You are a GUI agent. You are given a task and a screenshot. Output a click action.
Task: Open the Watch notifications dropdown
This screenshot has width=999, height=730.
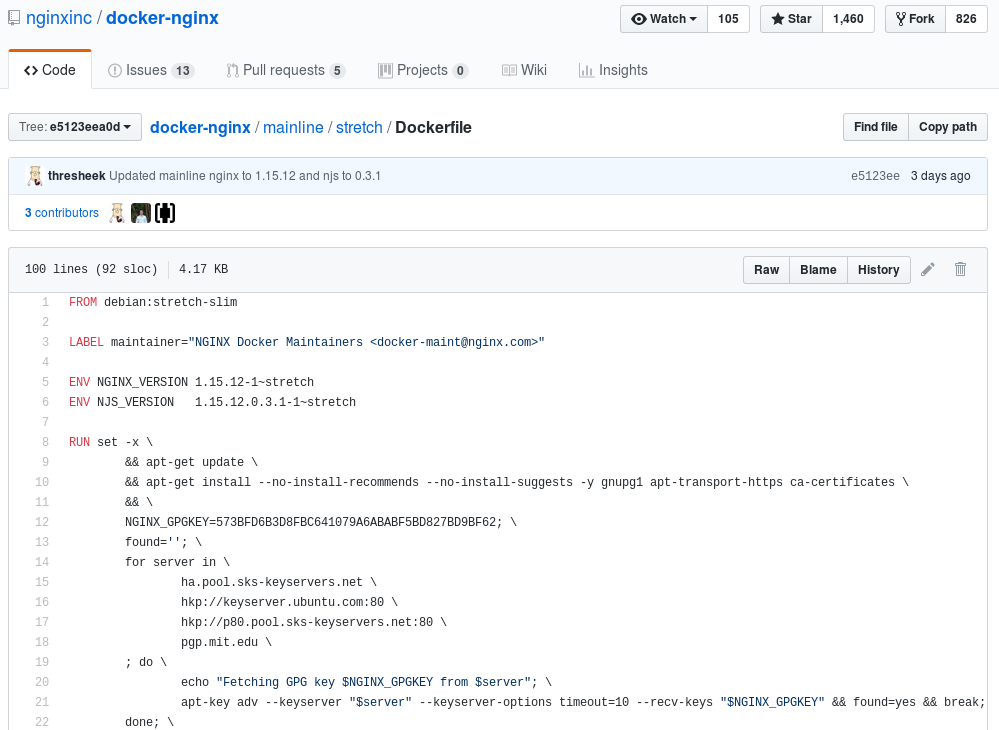664,19
